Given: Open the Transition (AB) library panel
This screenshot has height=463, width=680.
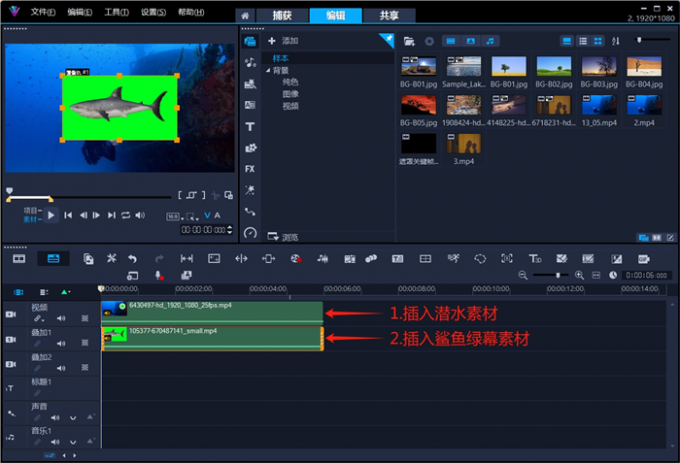Looking at the screenshot, I should pos(250,105).
